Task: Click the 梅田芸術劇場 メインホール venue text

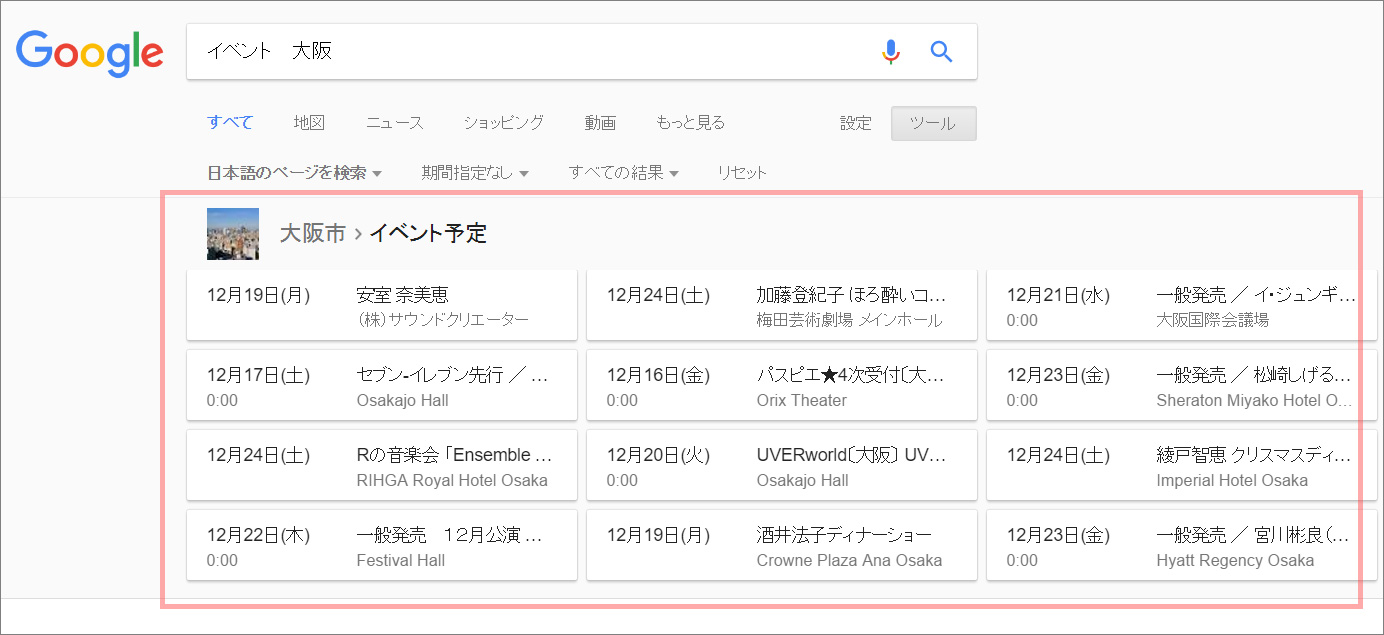Action: [x=849, y=320]
